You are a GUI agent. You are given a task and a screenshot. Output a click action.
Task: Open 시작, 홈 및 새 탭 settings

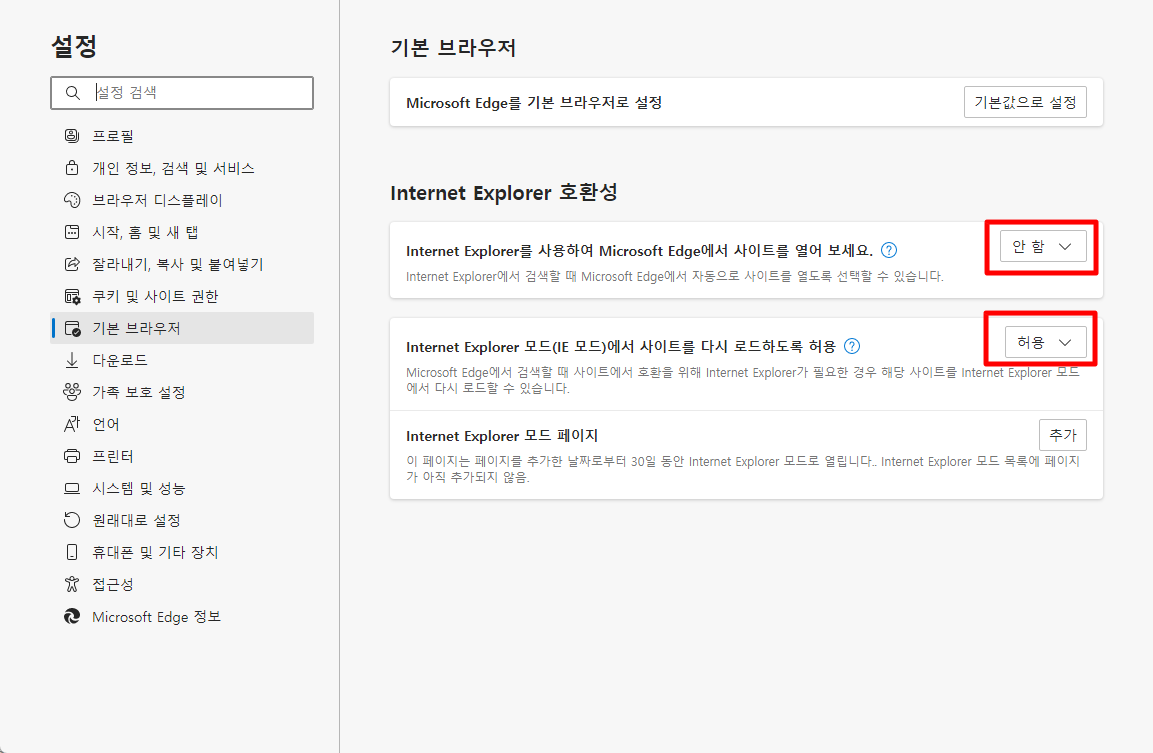(x=182, y=232)
